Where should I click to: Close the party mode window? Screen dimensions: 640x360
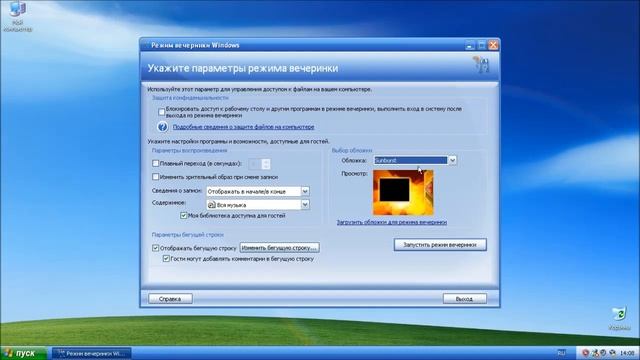[493, 45]
